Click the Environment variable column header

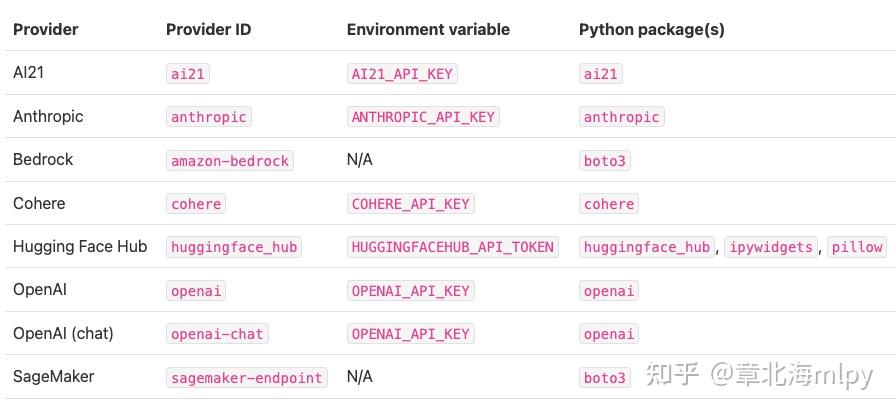coord(428,30)
